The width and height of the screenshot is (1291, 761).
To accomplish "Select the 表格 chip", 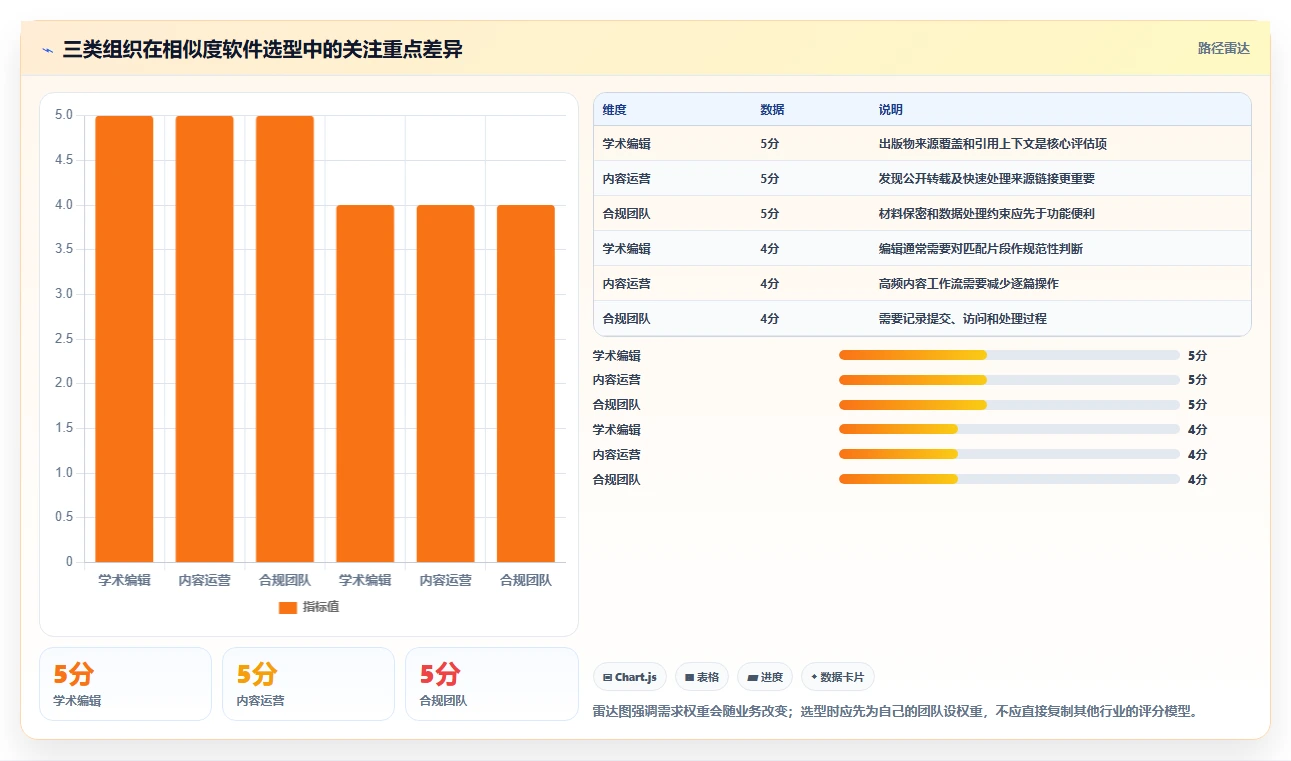I will pos(702,677).
